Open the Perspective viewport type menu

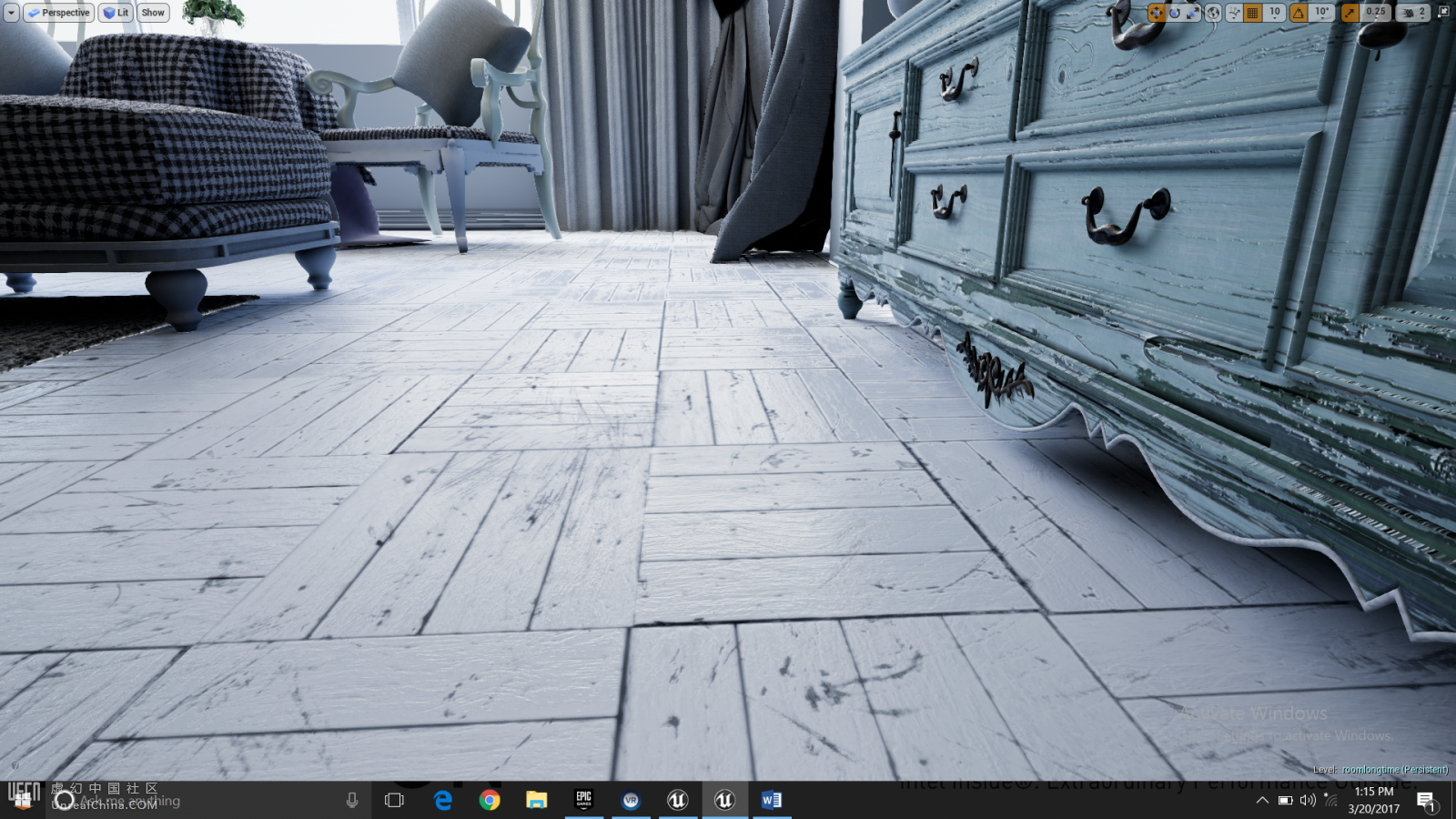tap(59, 13)
